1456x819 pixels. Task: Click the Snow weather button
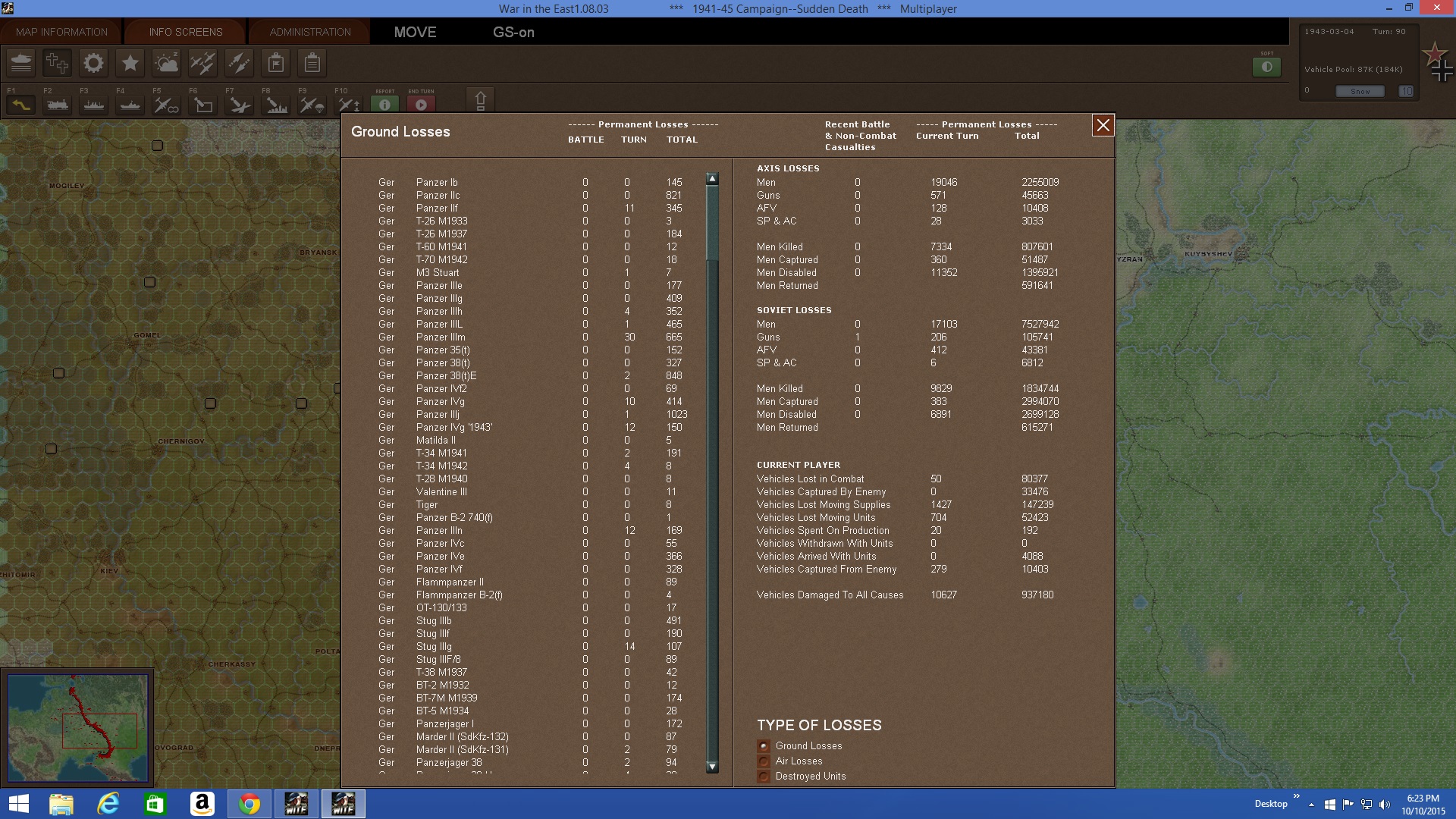(1360, 91)
